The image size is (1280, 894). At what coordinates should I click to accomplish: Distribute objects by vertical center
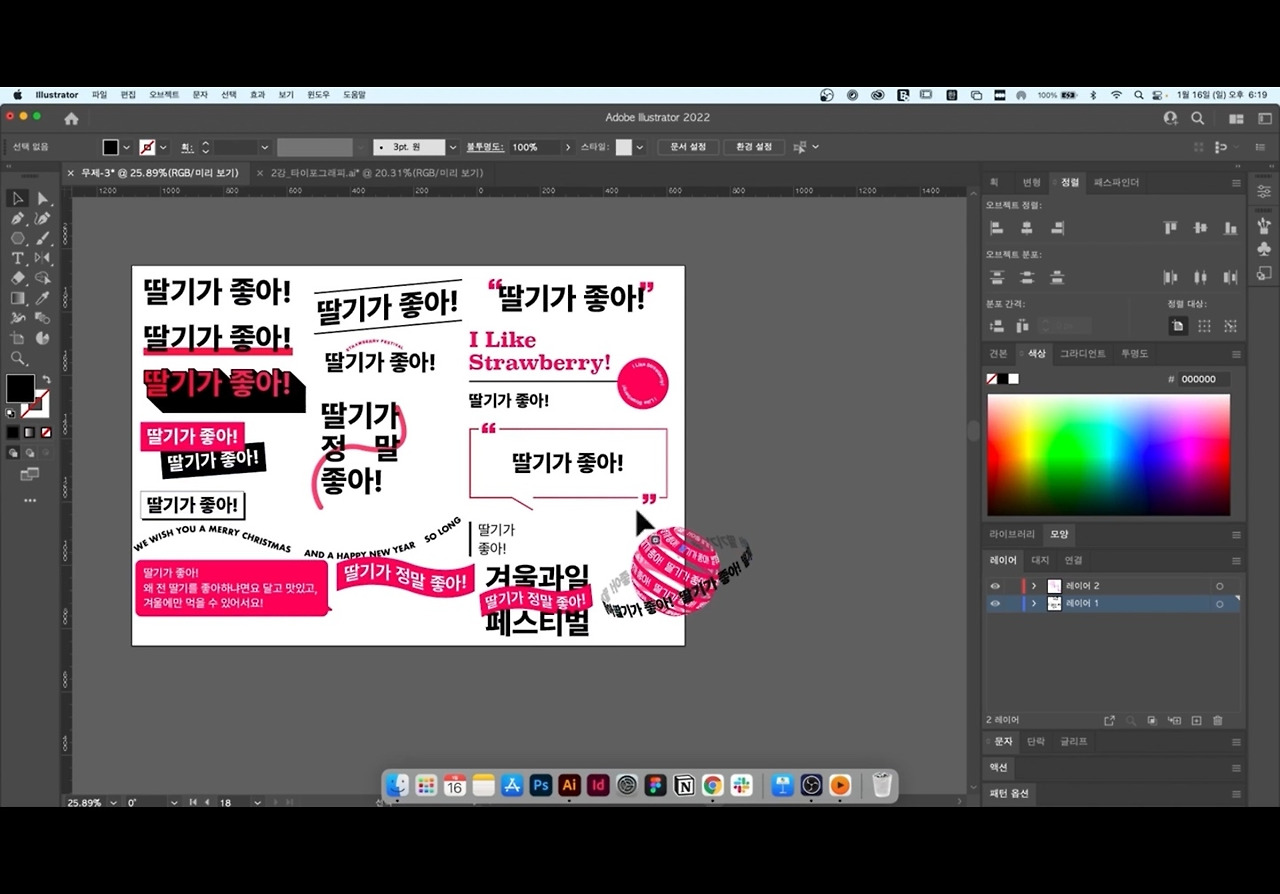pos(1027,277)
